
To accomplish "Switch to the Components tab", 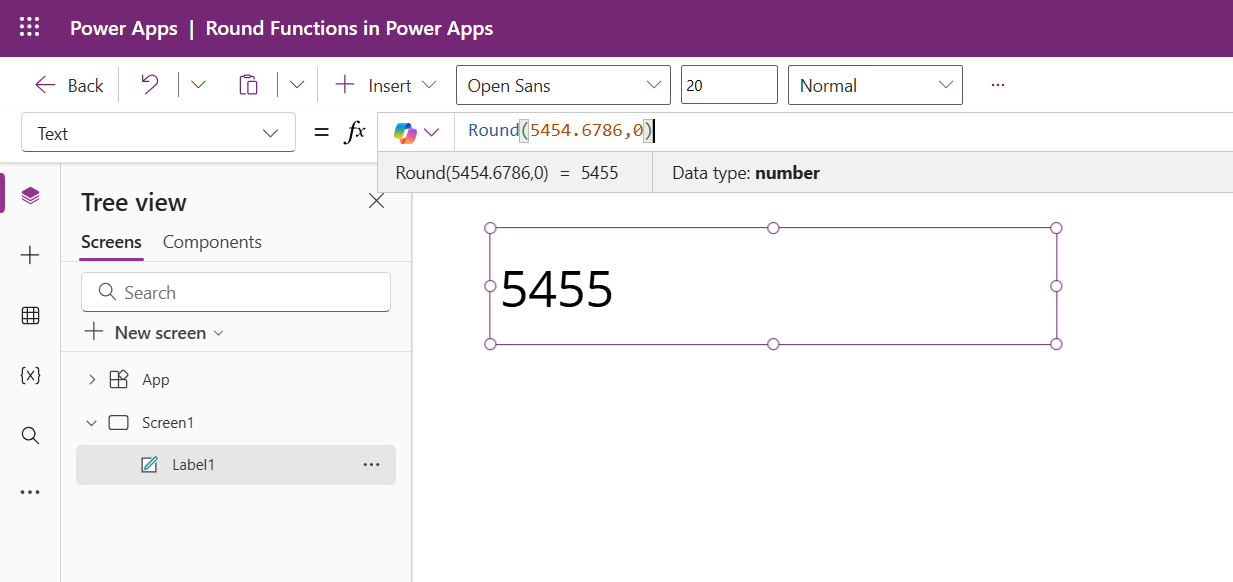I will coord(212,242).
